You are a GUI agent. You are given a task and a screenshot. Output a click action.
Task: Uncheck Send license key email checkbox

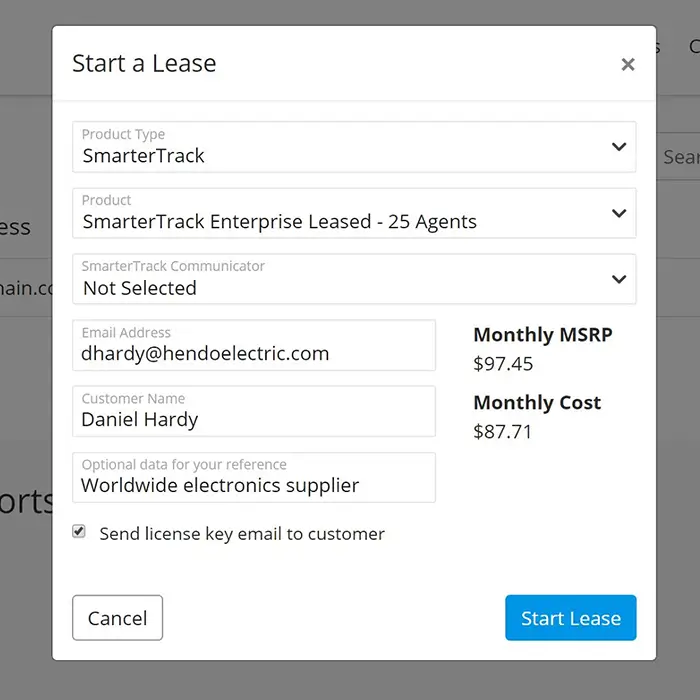coord(79,531)
